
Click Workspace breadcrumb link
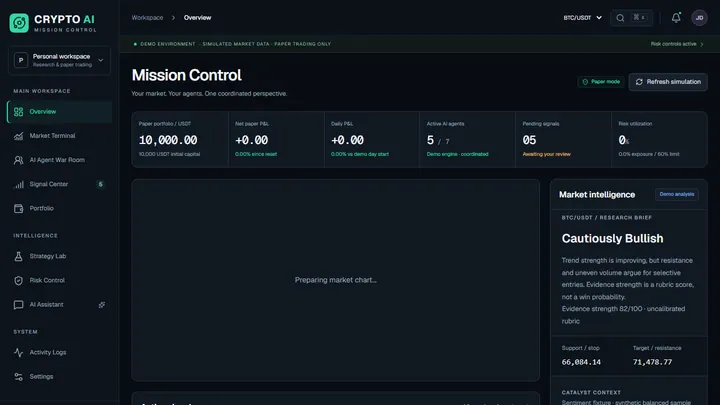coord(147,18)
